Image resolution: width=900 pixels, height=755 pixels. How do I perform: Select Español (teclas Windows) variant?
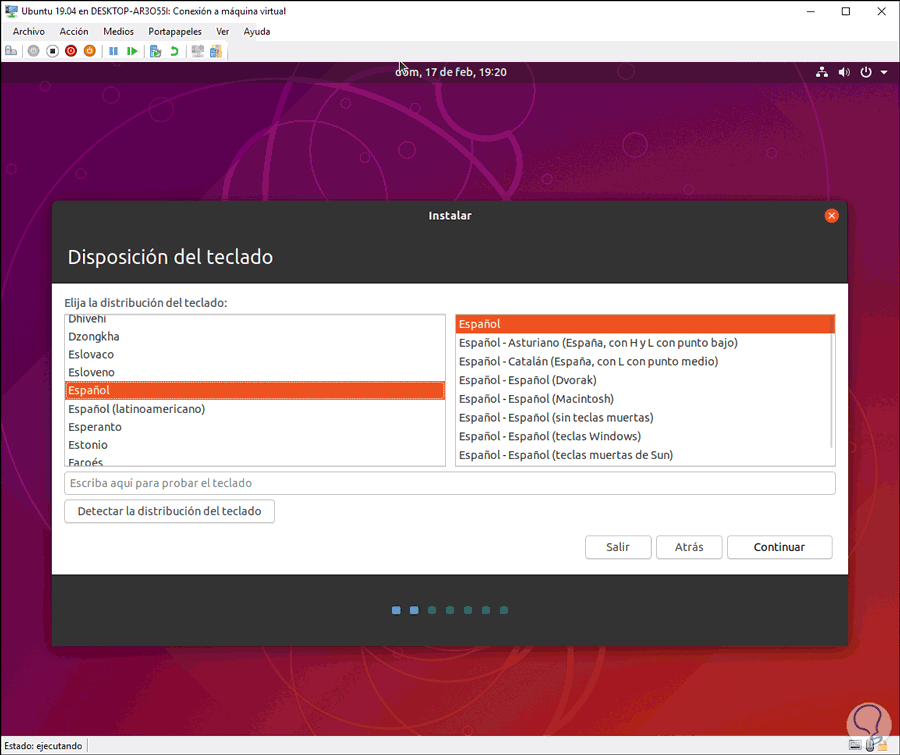(643, 436)
